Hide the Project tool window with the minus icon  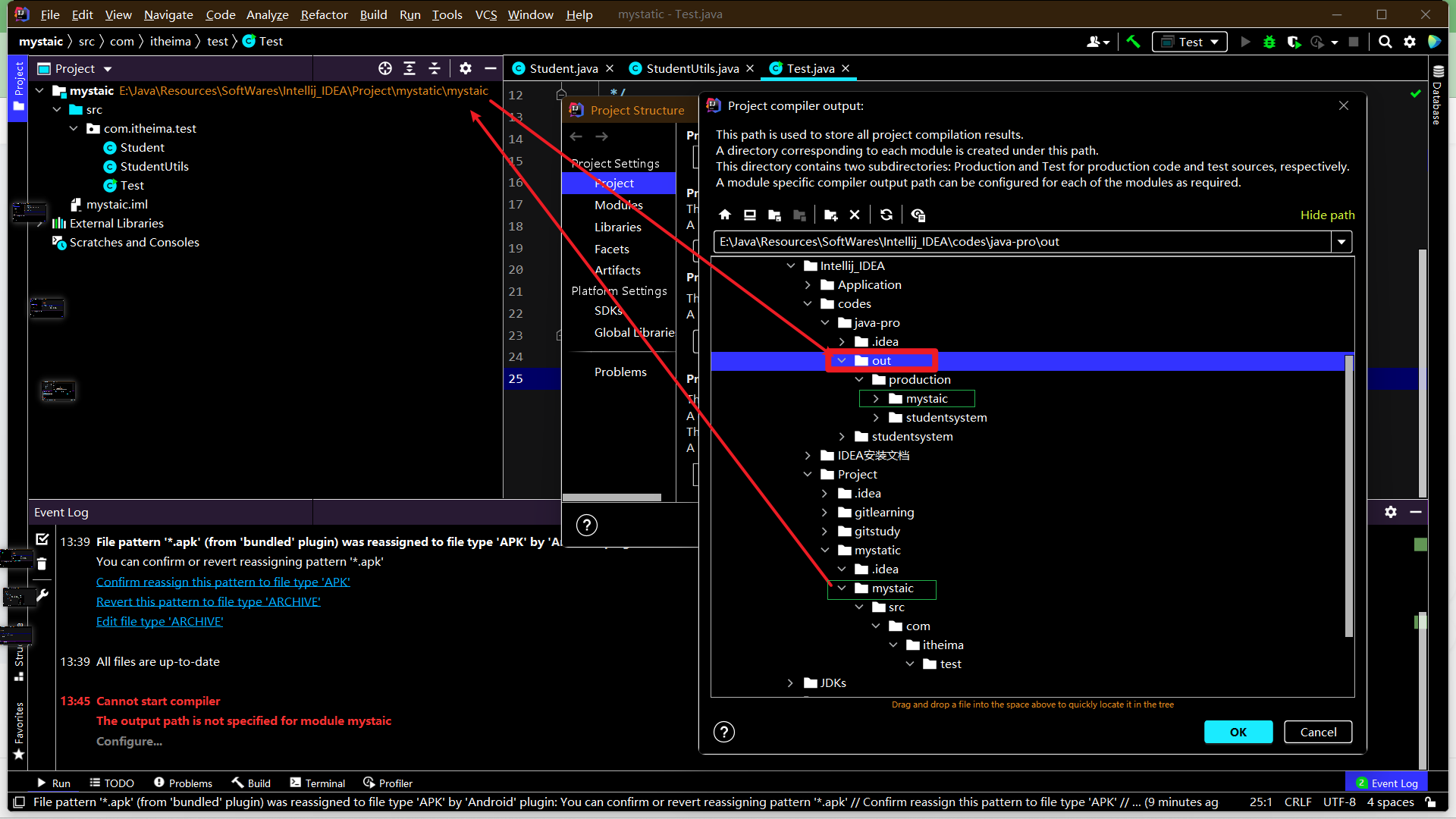click(491, 68)
